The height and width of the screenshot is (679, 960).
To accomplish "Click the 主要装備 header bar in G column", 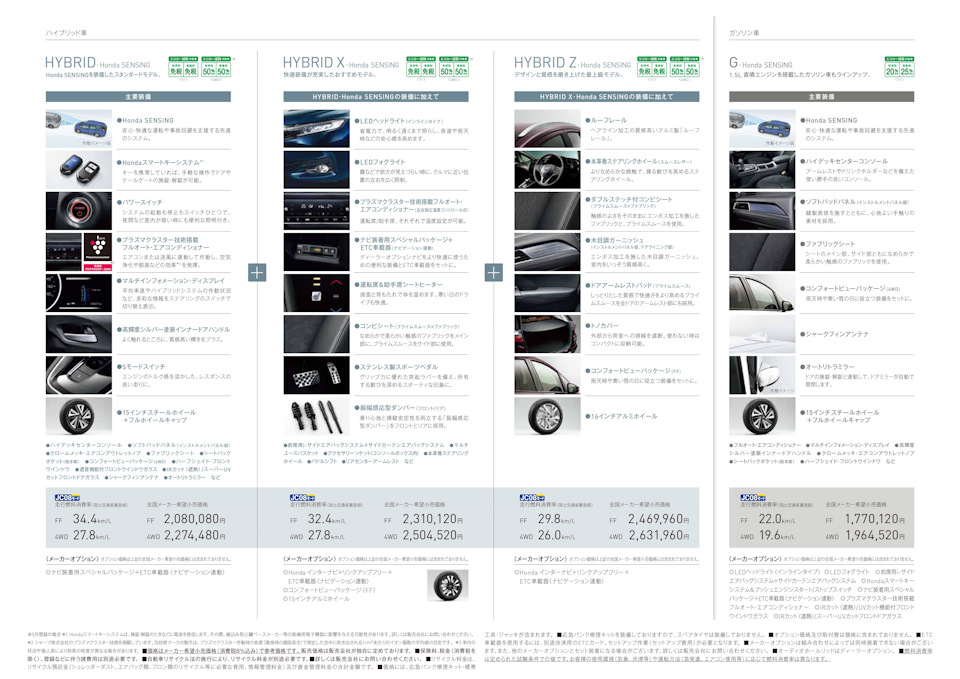I will coord(822,97).
